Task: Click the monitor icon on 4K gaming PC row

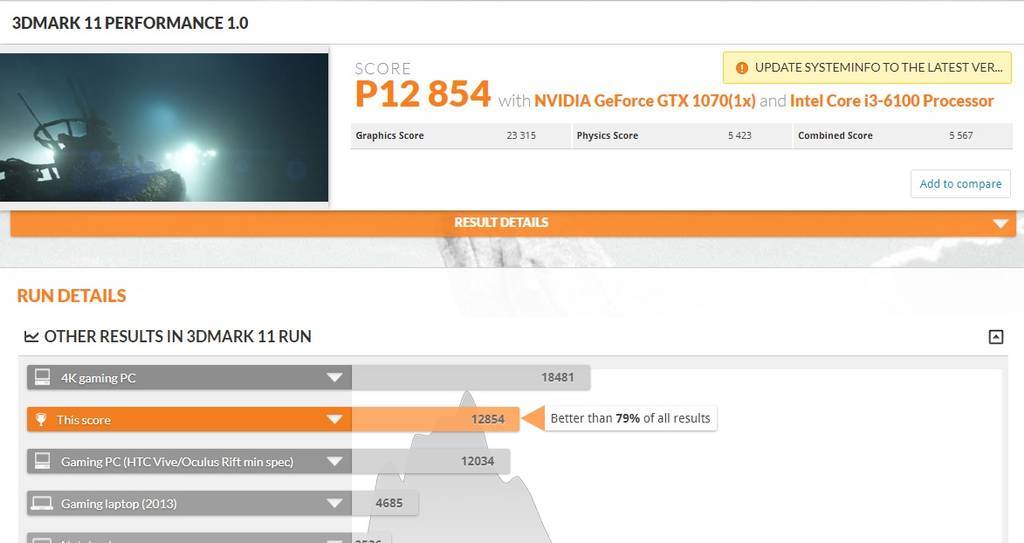Action: tap(42, 377)
